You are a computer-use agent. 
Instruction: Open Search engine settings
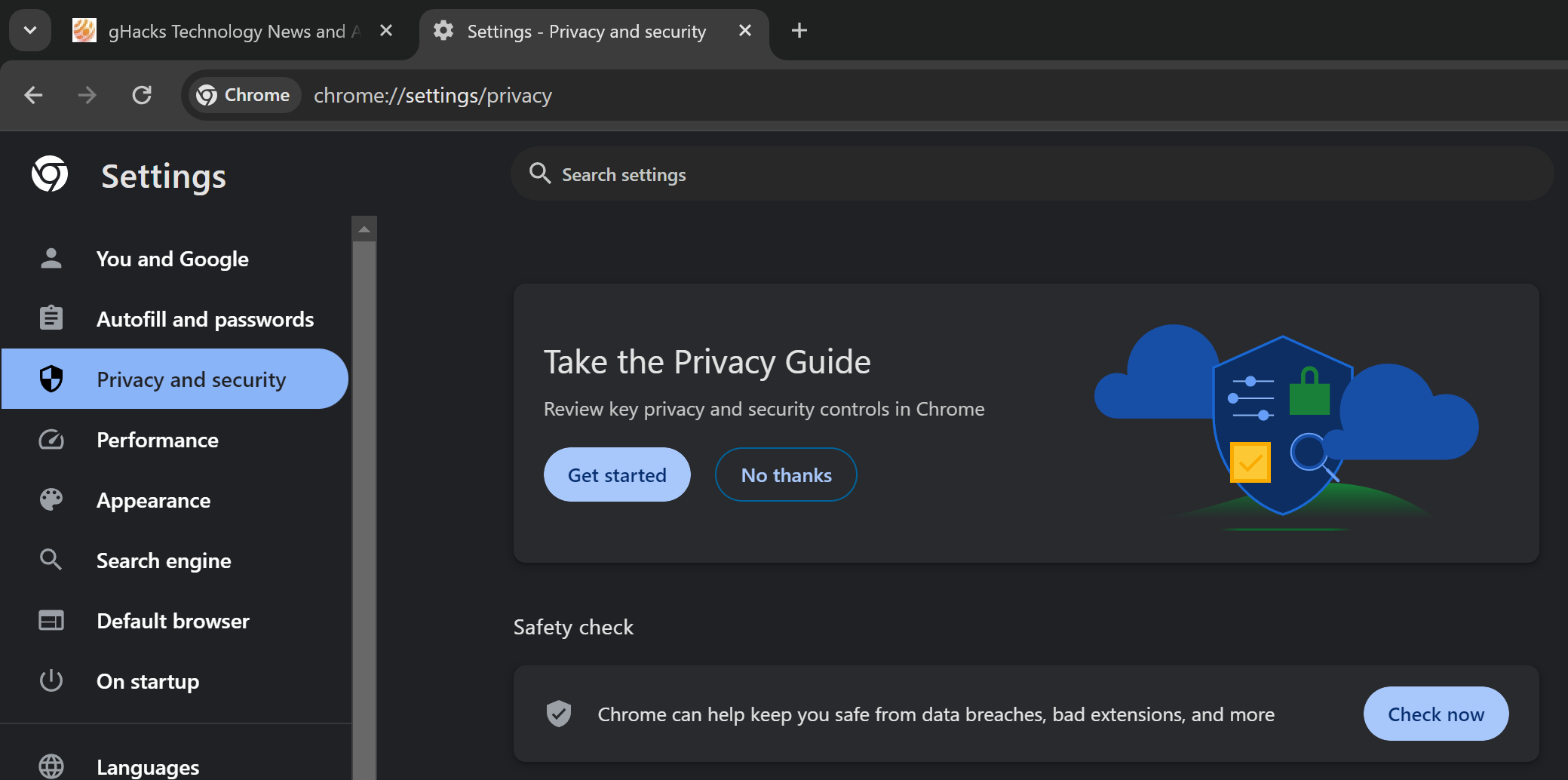coord(175,560)
